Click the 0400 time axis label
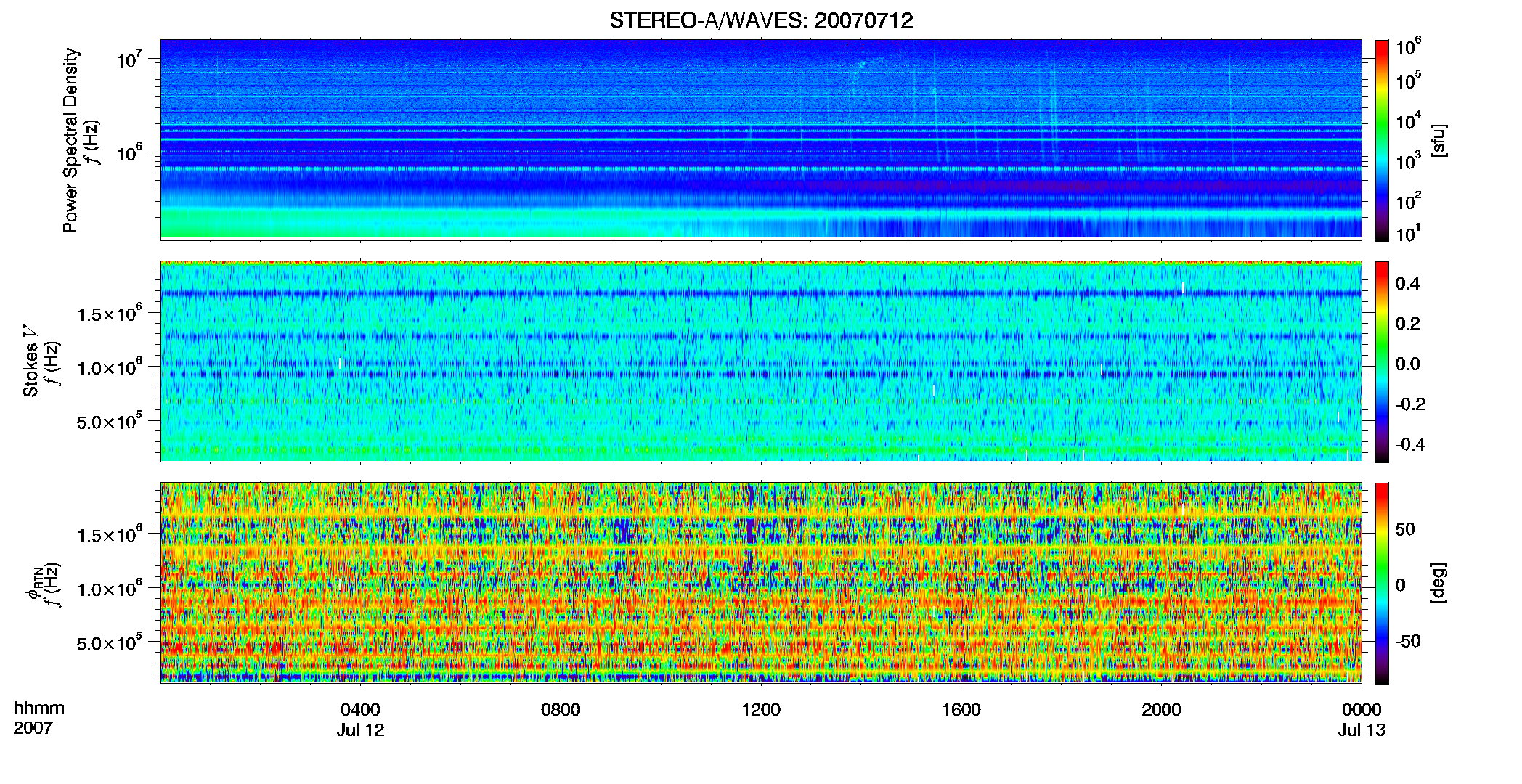The width and height of the screenshot is (1522, 784). 360,709
